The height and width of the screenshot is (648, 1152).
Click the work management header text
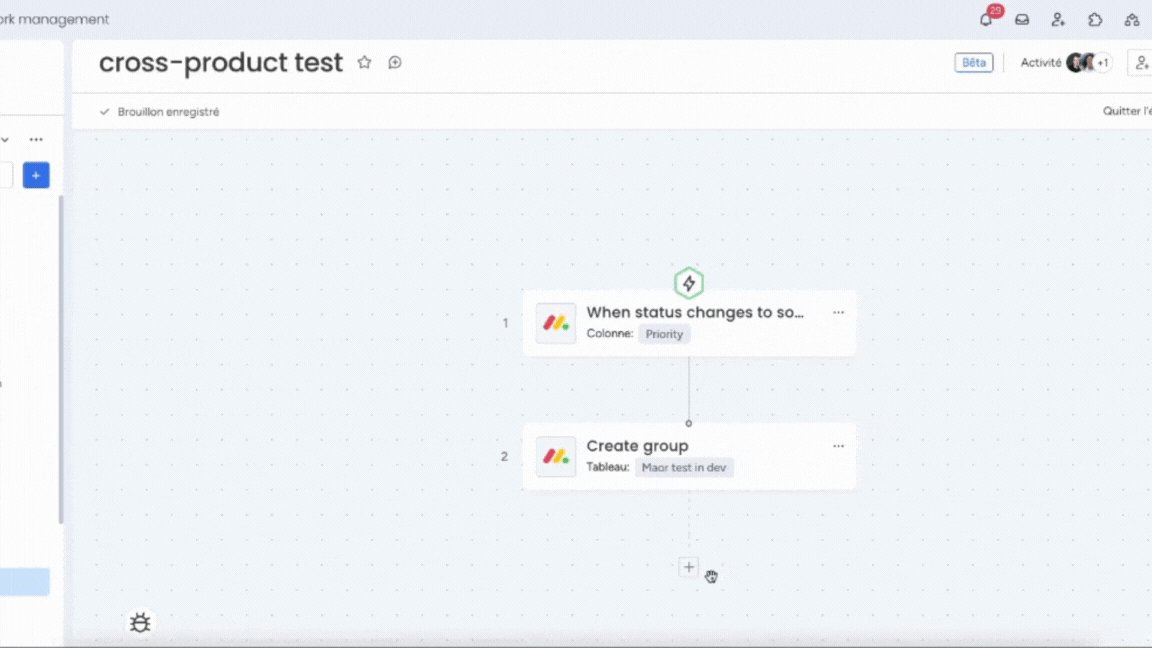coord(54,19)
